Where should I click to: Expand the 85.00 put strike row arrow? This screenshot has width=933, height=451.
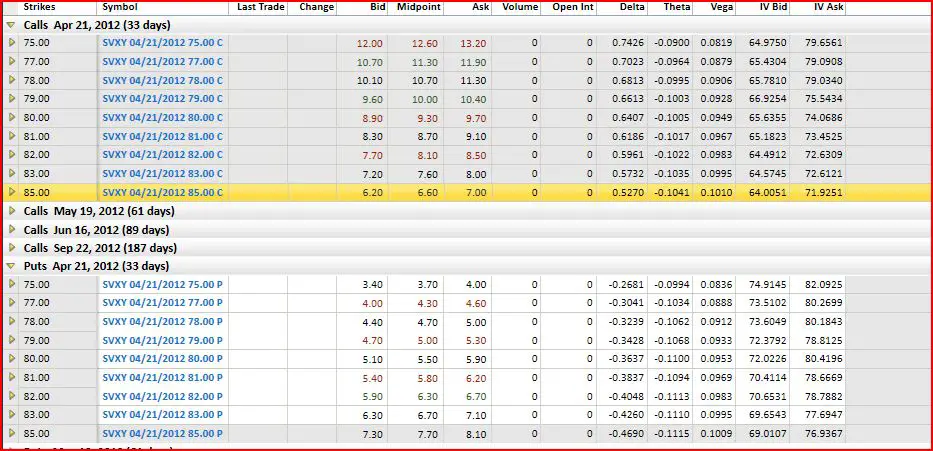(12, 434)
